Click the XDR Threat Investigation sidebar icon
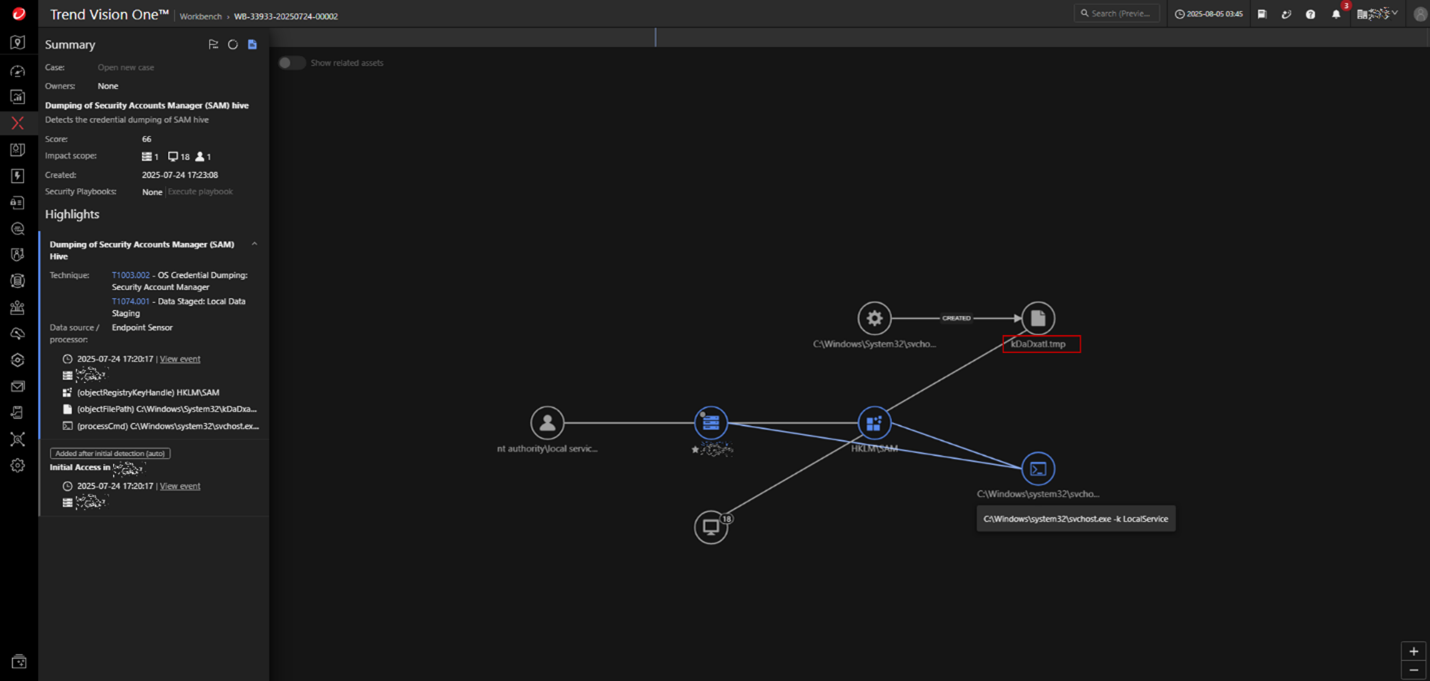 17,123
